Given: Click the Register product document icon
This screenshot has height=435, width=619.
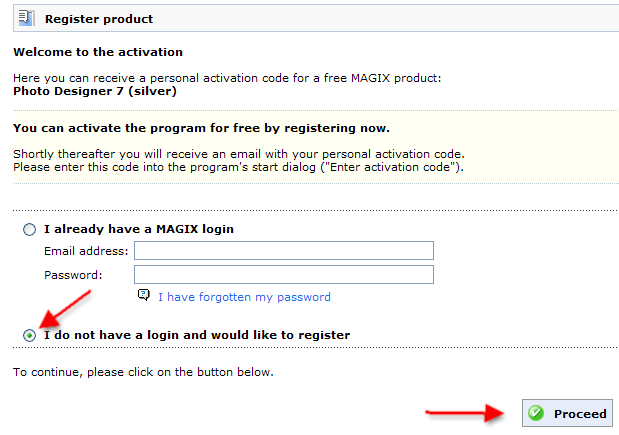Looking at the screenshot, I should [26, 18].
